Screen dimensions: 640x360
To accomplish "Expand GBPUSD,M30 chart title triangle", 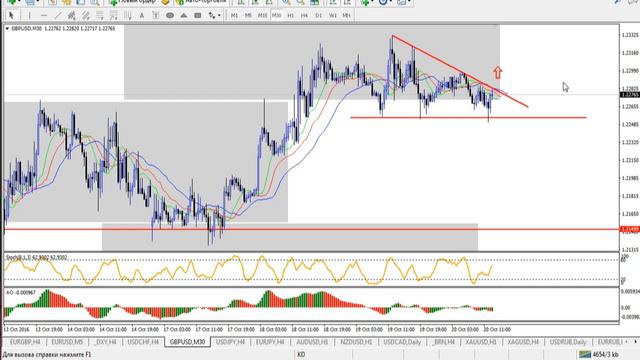I will coord(7,29).
